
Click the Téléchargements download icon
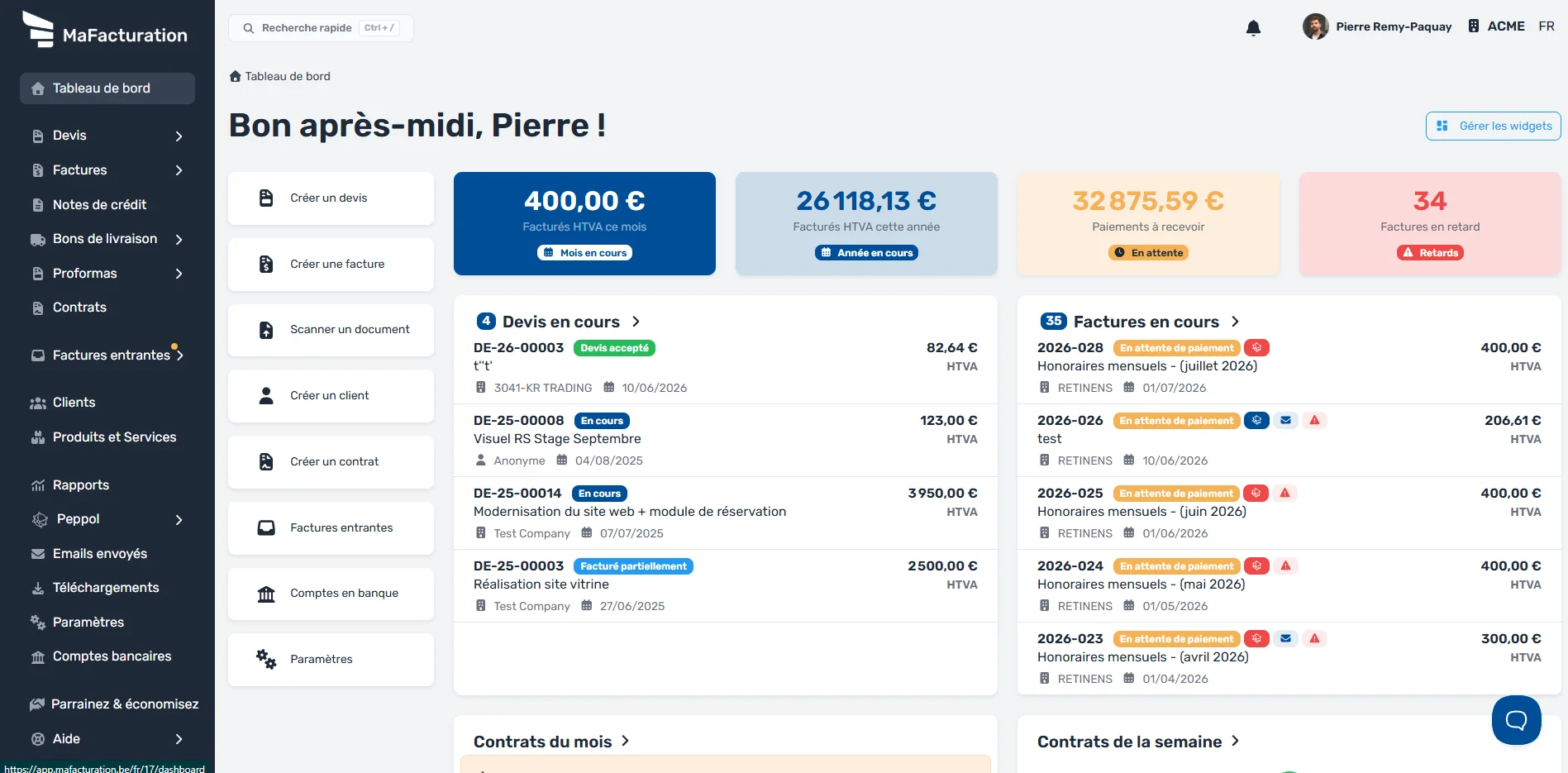click(x=38, y=588)
